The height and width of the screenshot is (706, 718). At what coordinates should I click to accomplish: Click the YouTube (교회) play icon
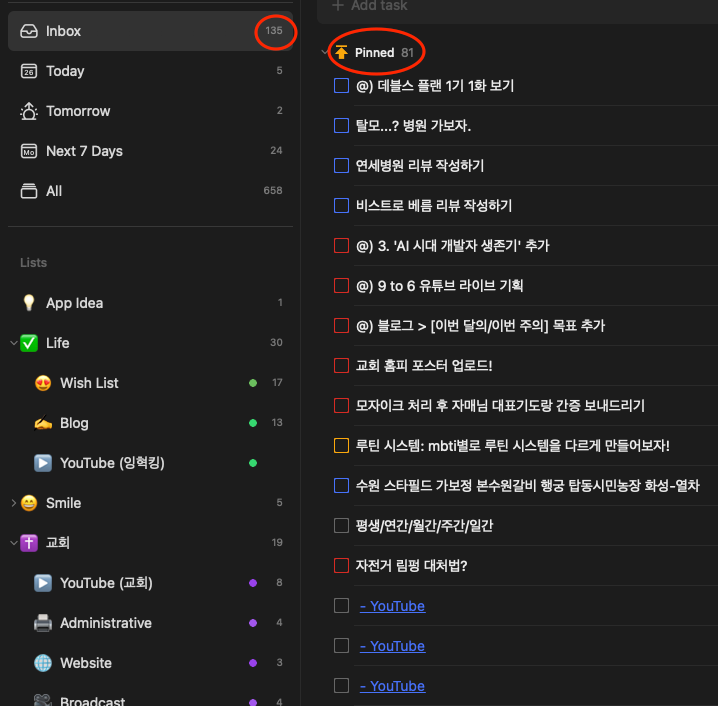point(43,583)
